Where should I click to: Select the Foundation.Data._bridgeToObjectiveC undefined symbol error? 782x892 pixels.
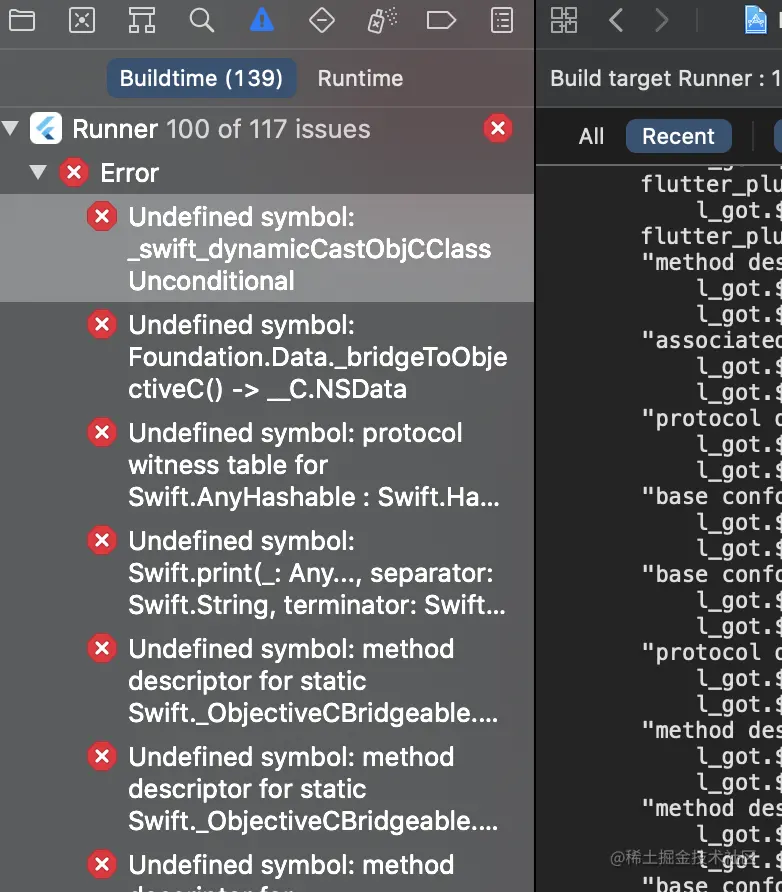pos(317,357)
